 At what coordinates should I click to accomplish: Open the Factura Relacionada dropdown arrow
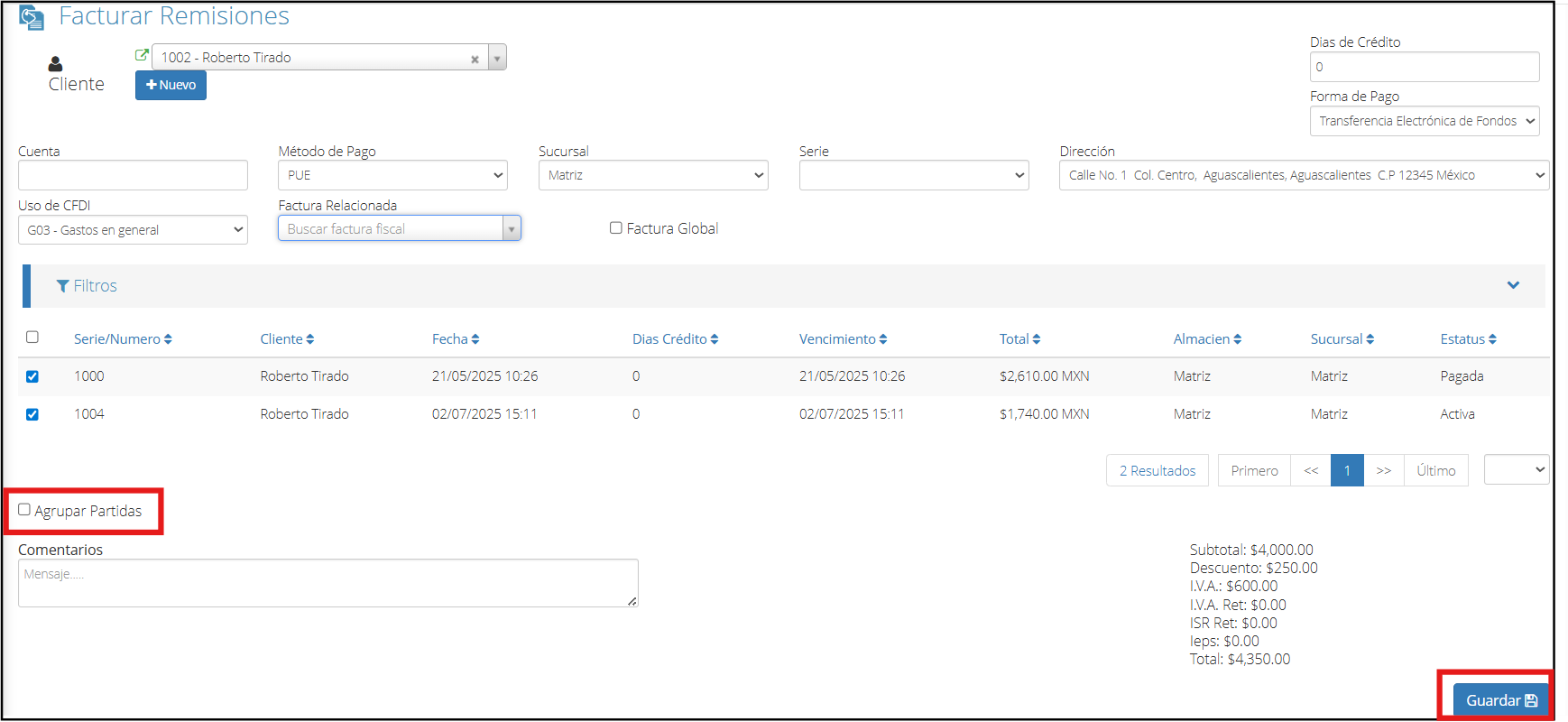(512, 228)
